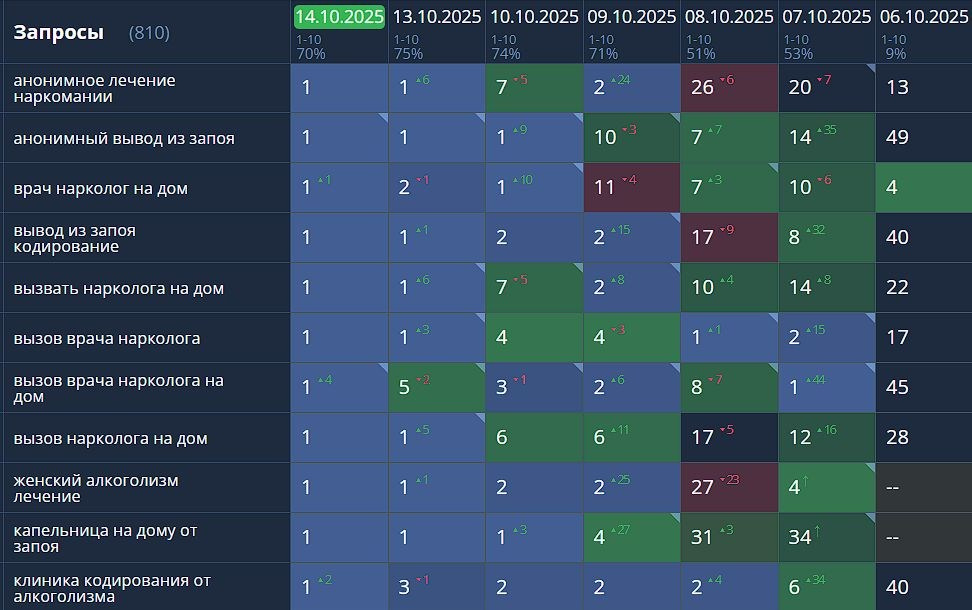Screen dimensions: 972x610
Task: Click corner marker in анонимное лечение 07.10.2025 cell
Action: tap(870, 69)
